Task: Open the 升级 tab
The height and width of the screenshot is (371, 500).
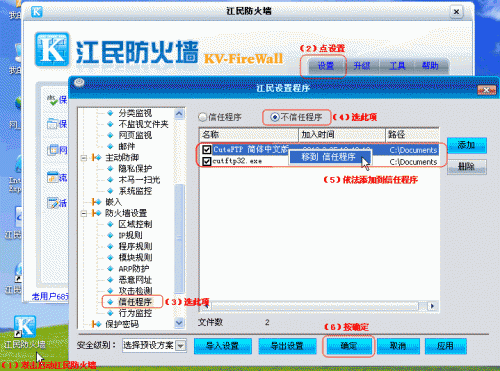Action: coord(362,66)
